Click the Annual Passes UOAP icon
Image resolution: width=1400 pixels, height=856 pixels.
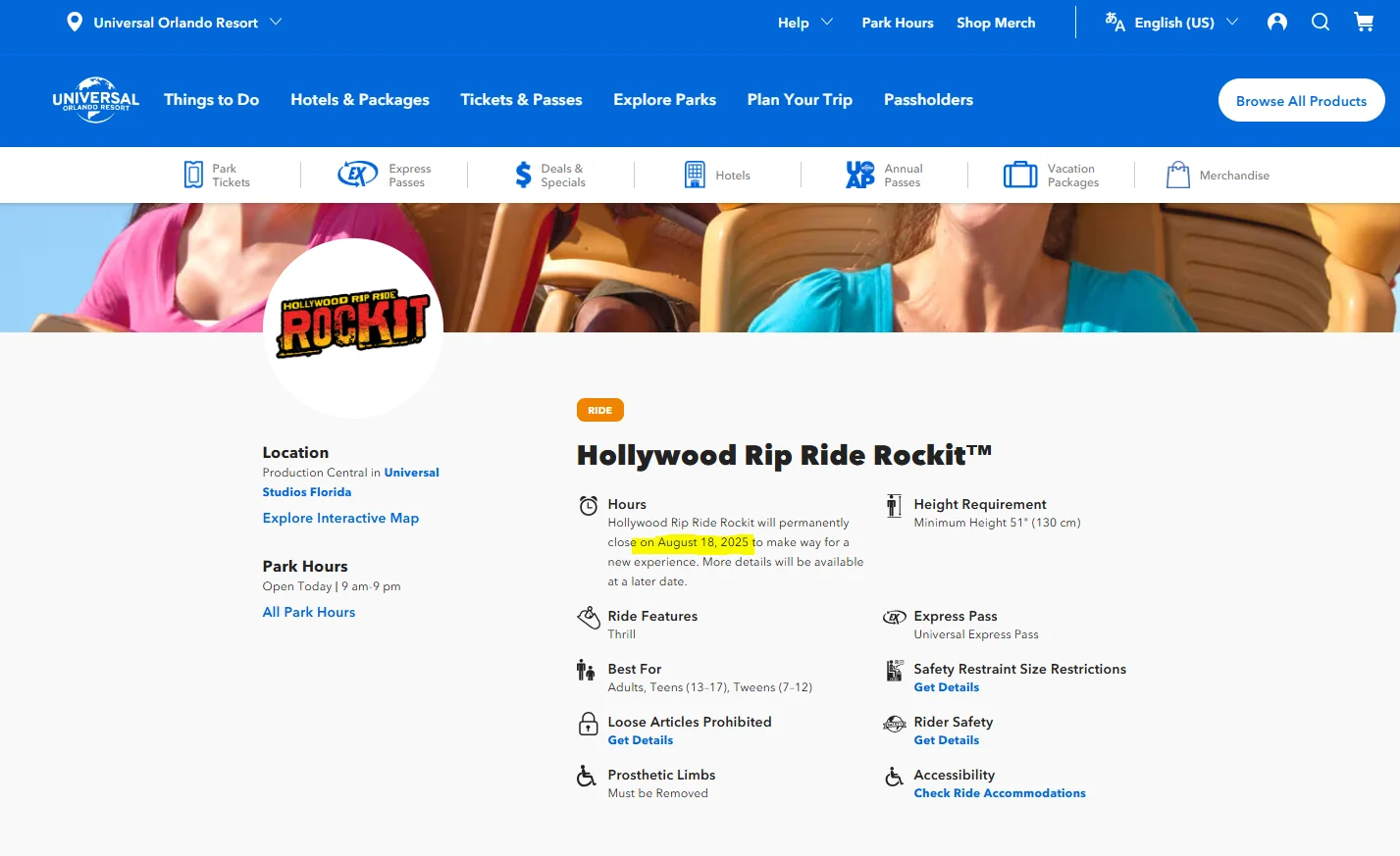tap(860, 175)
